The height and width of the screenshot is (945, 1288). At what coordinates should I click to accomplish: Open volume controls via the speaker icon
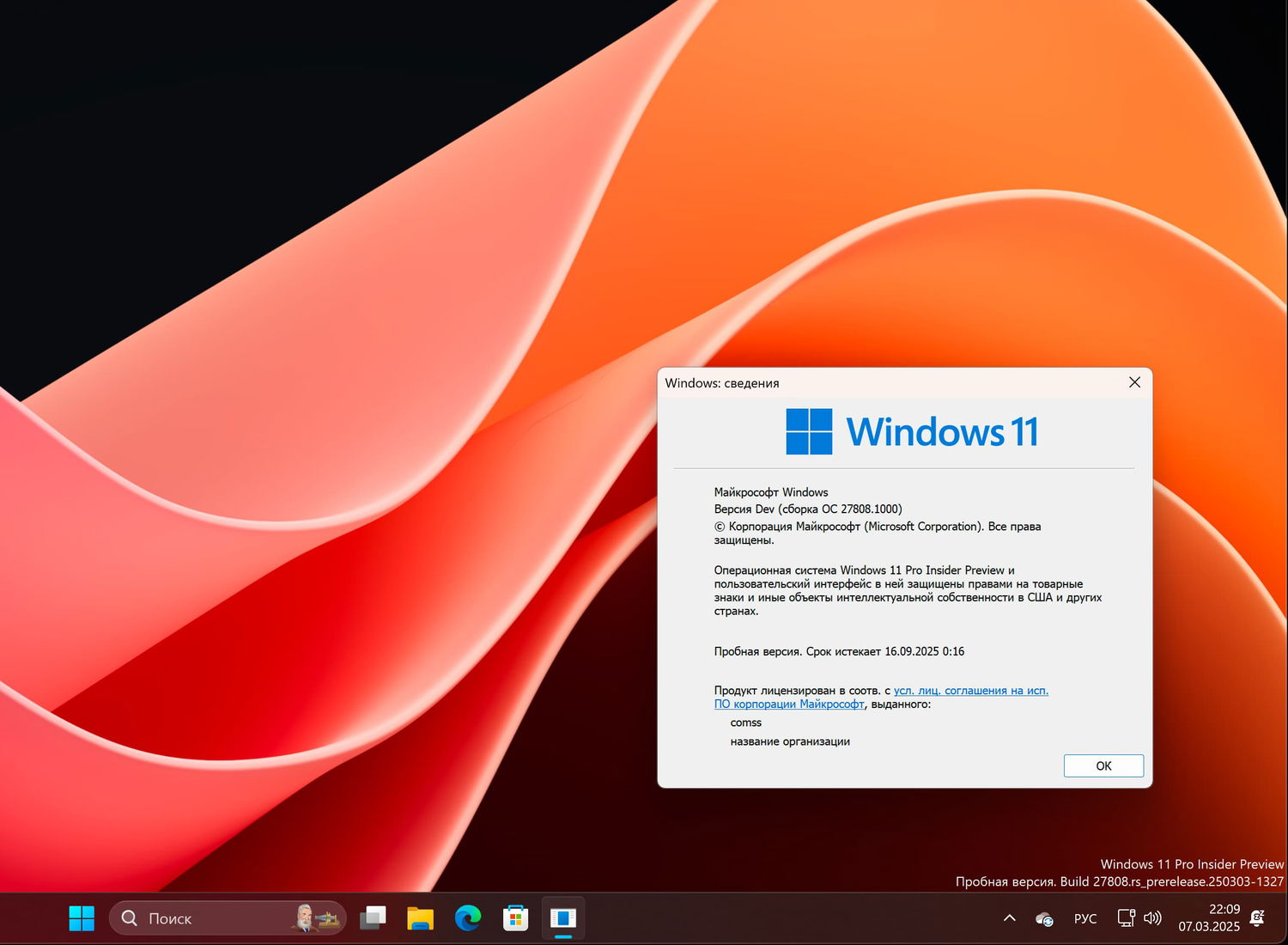point(1151,918)
